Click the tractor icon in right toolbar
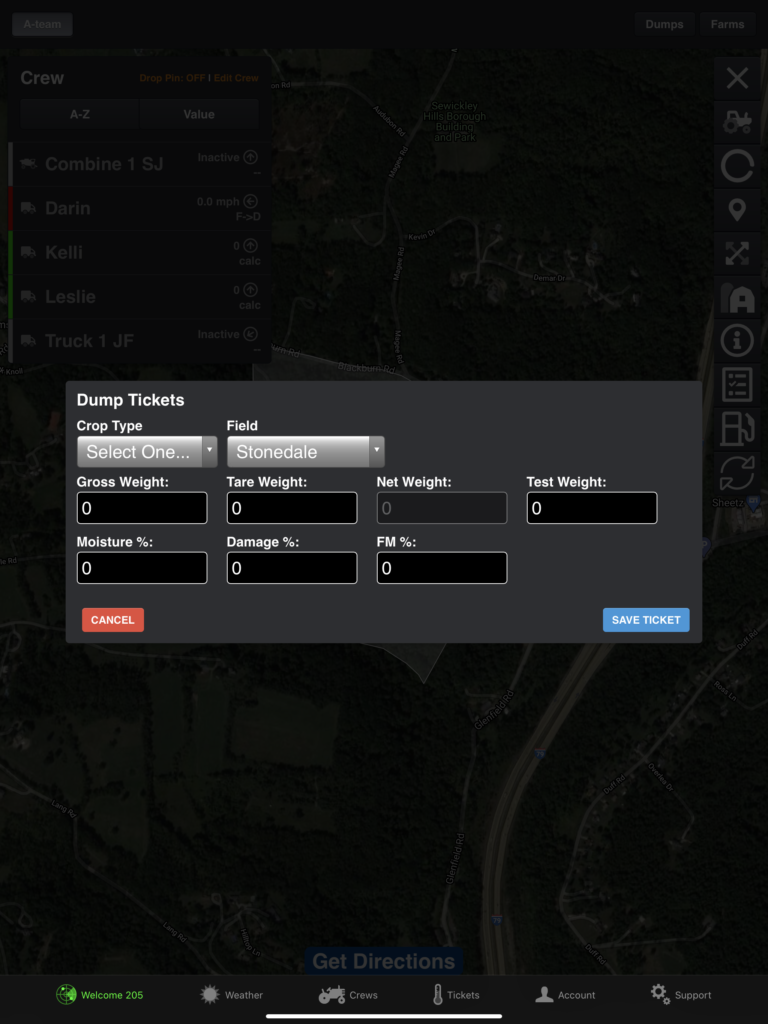 point(737,122)
